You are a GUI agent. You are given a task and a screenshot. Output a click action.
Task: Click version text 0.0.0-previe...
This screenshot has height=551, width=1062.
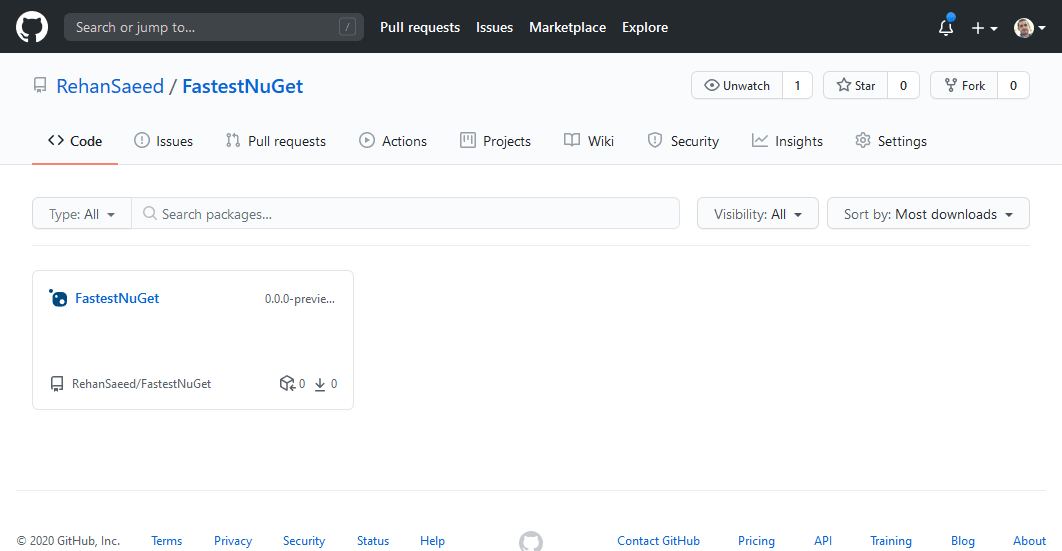(x=299, y=299)
